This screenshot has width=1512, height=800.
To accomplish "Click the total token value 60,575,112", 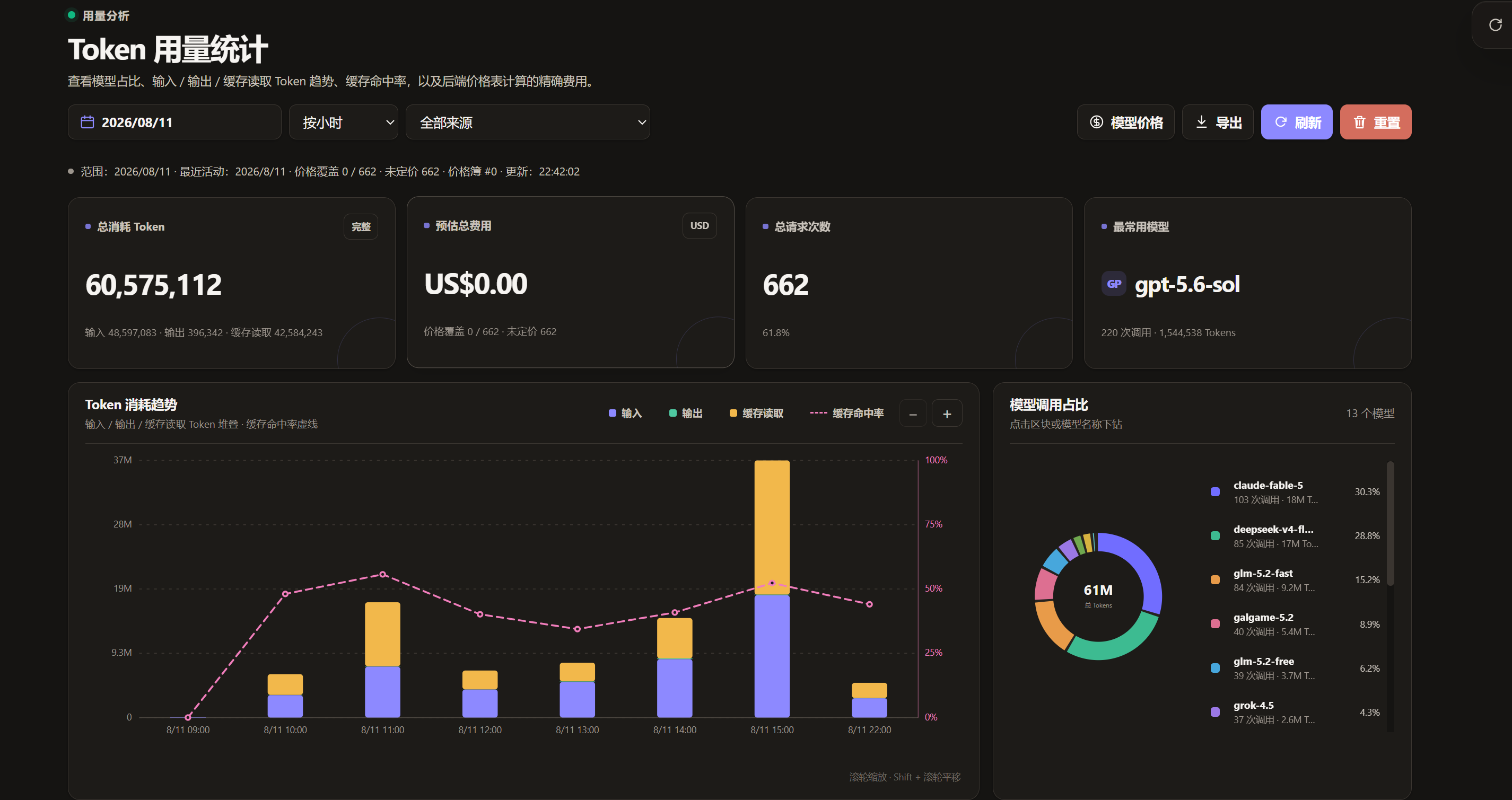I will 153,285.
